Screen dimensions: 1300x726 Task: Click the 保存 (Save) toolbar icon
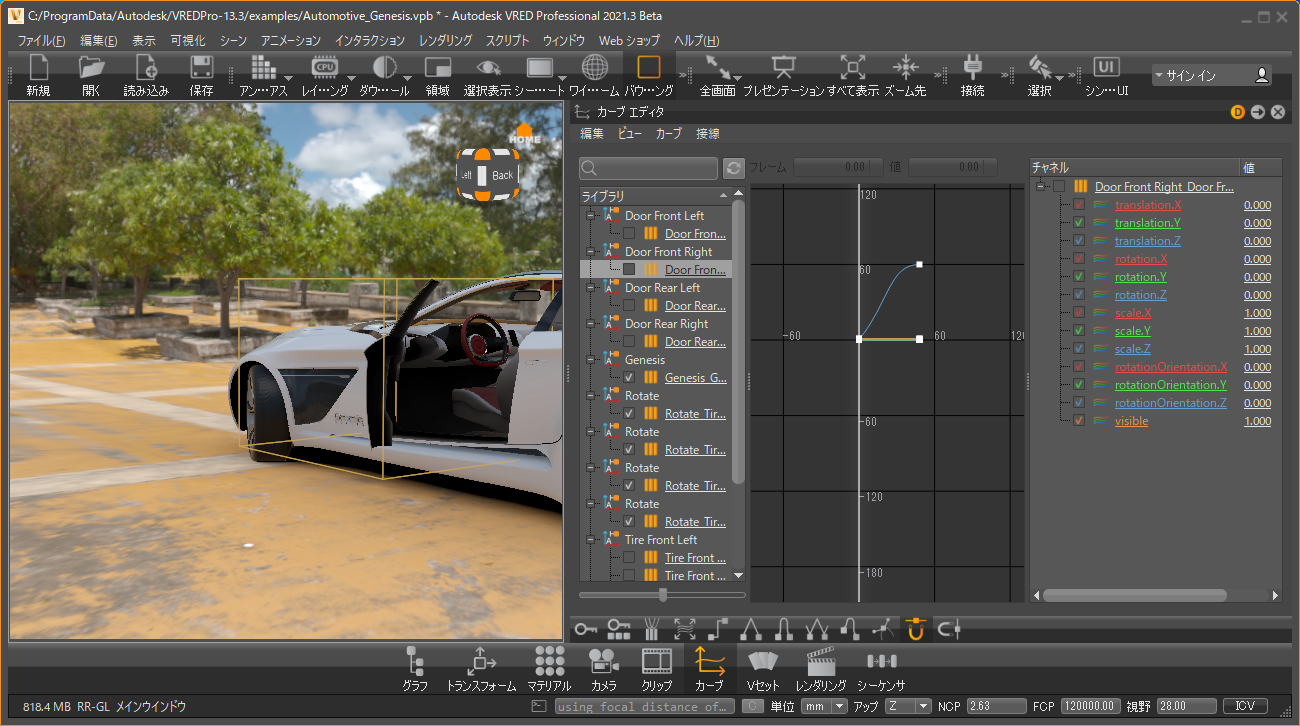click(201, 68)
